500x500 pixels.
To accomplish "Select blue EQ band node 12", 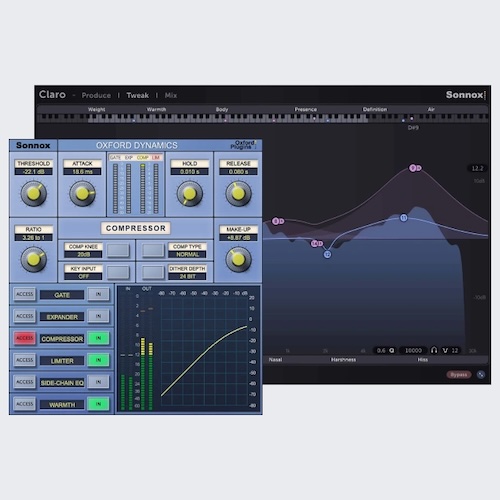I will (x=327, y=254).
